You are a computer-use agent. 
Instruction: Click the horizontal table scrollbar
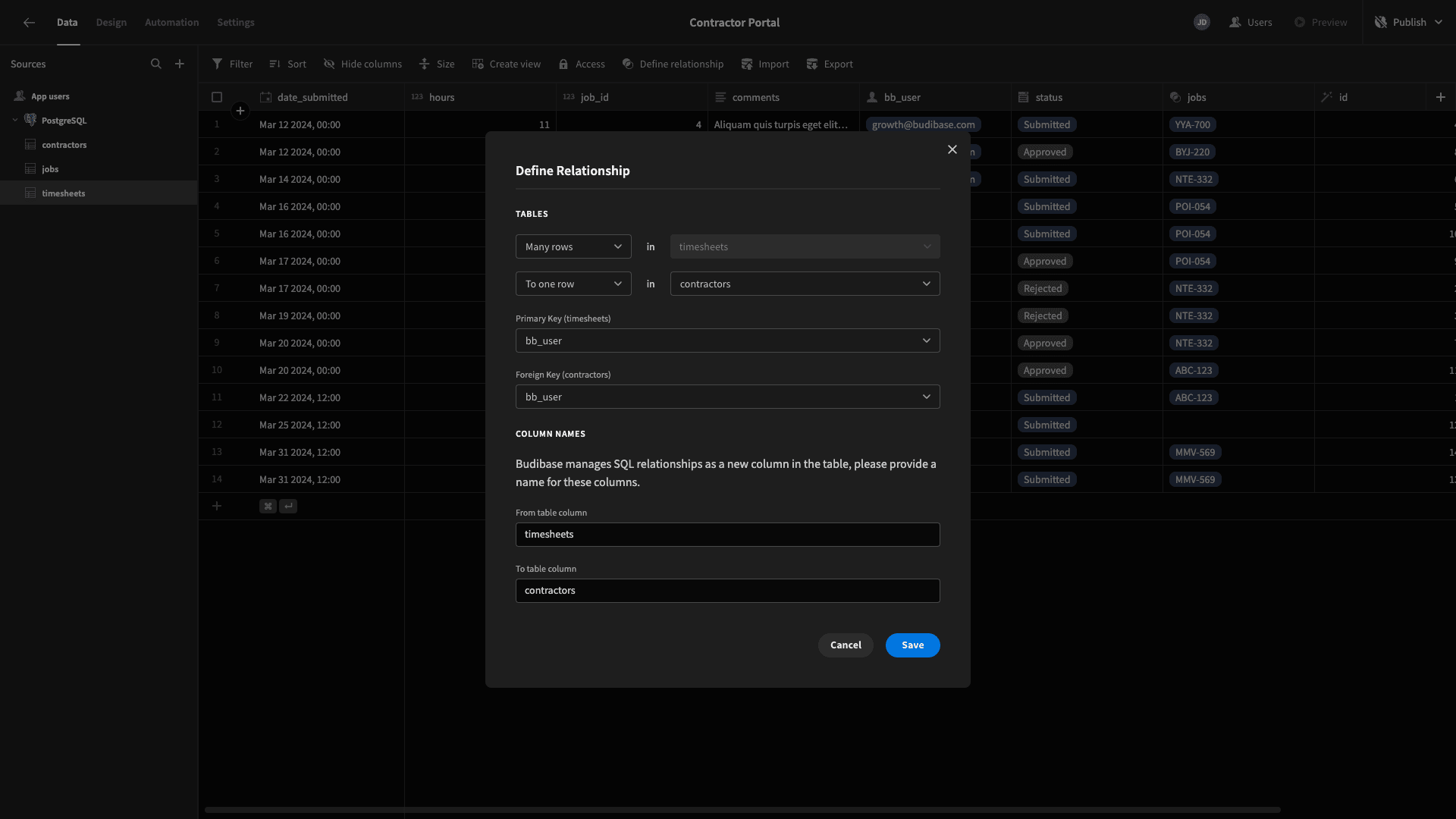click(742, 810)
